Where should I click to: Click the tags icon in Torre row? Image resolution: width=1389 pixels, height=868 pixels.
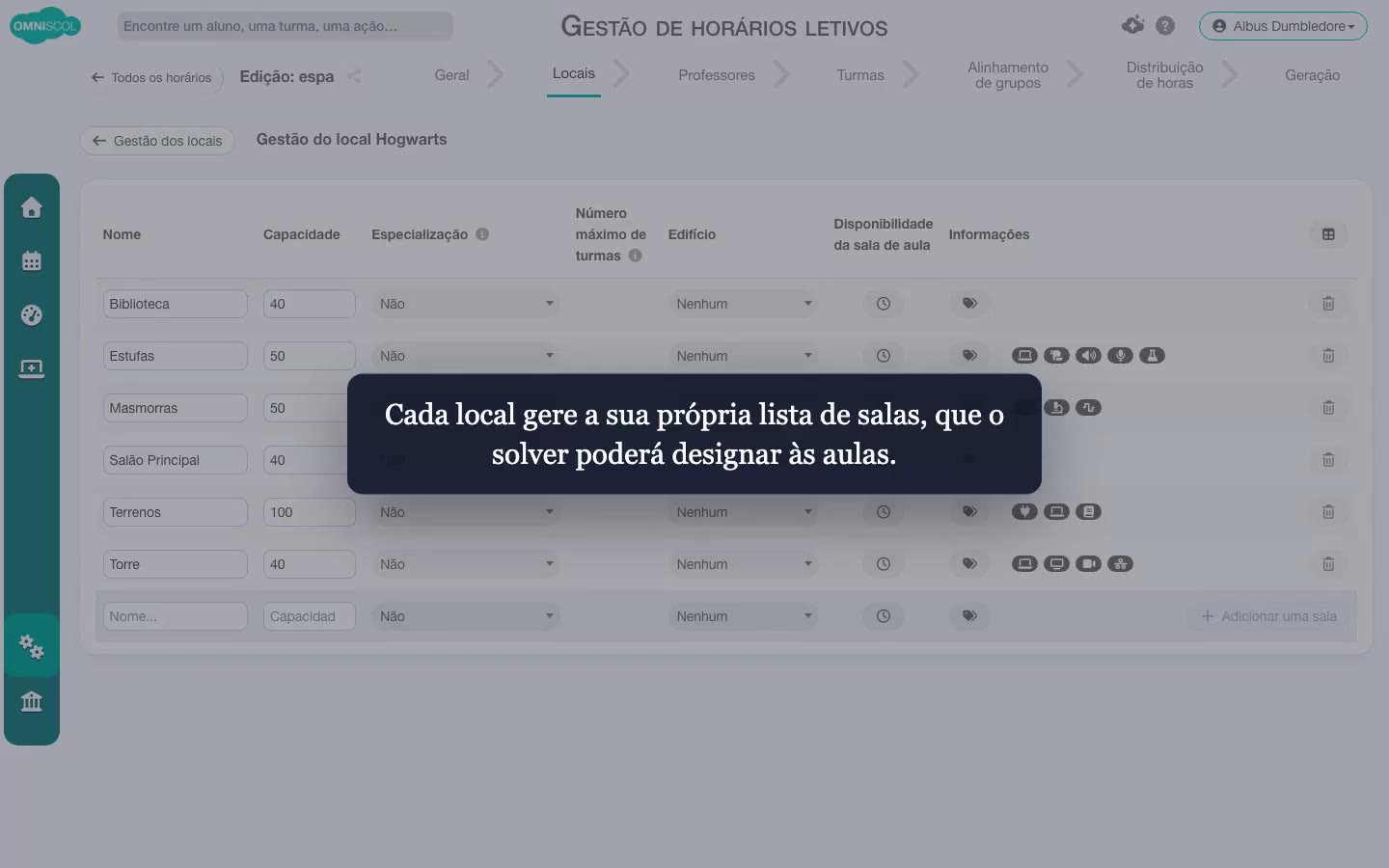[x=969, y=564]
